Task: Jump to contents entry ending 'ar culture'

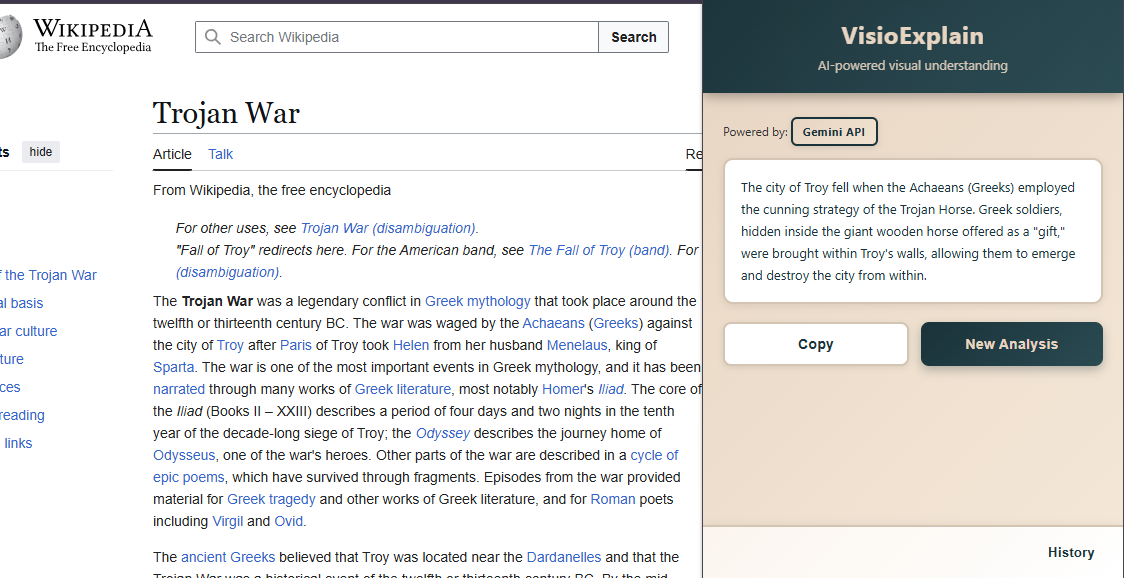Action: click(29, 331)
